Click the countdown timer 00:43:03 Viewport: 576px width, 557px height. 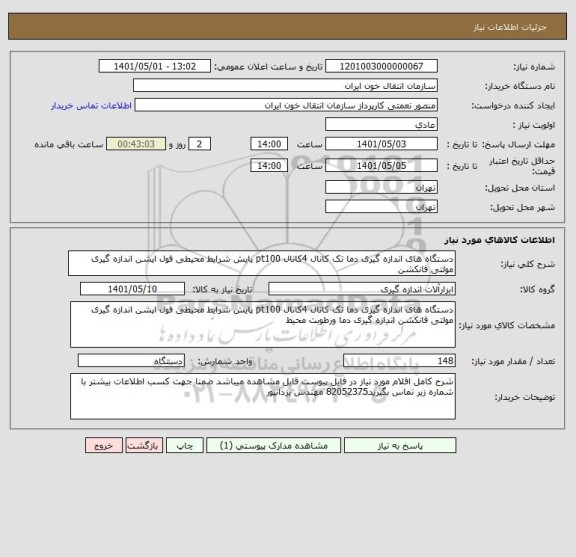pyautogui.click(x=136, y=144)
